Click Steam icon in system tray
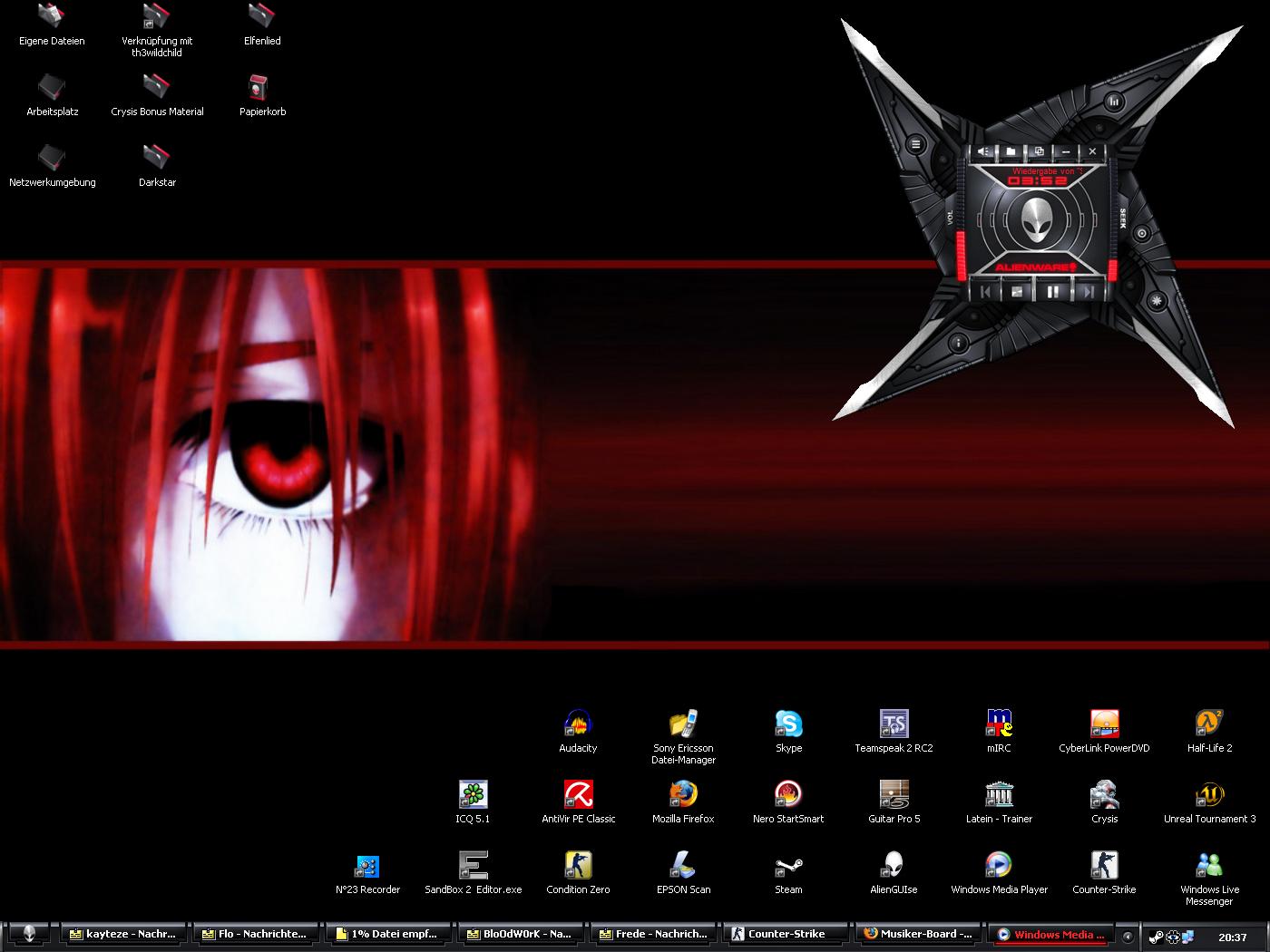This screenshot has height=952, width=1270. pos(1157,937)
